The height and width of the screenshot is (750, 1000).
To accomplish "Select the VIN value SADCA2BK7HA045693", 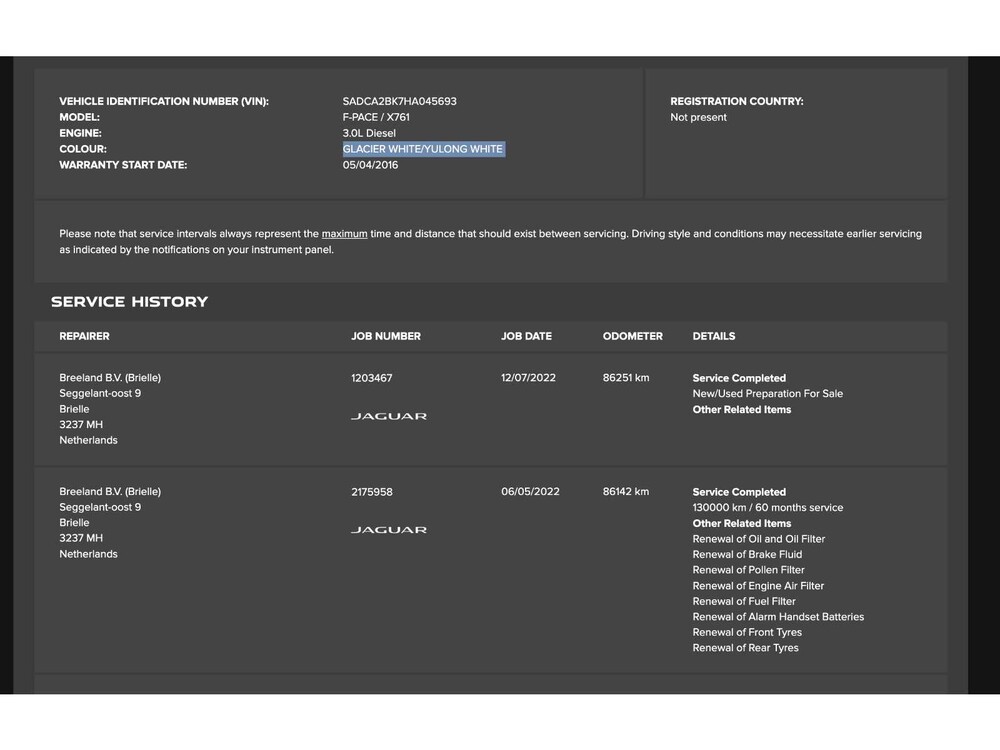I will [399, 101].
